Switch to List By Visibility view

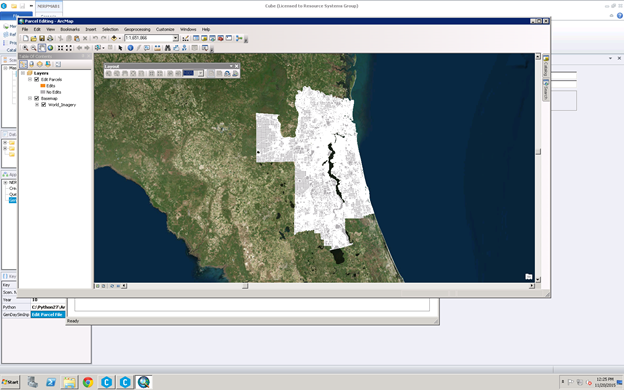pos(40,64)
